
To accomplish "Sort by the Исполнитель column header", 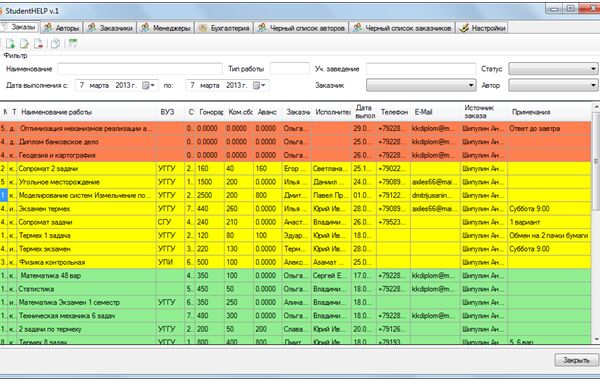I will pos(332,112).
